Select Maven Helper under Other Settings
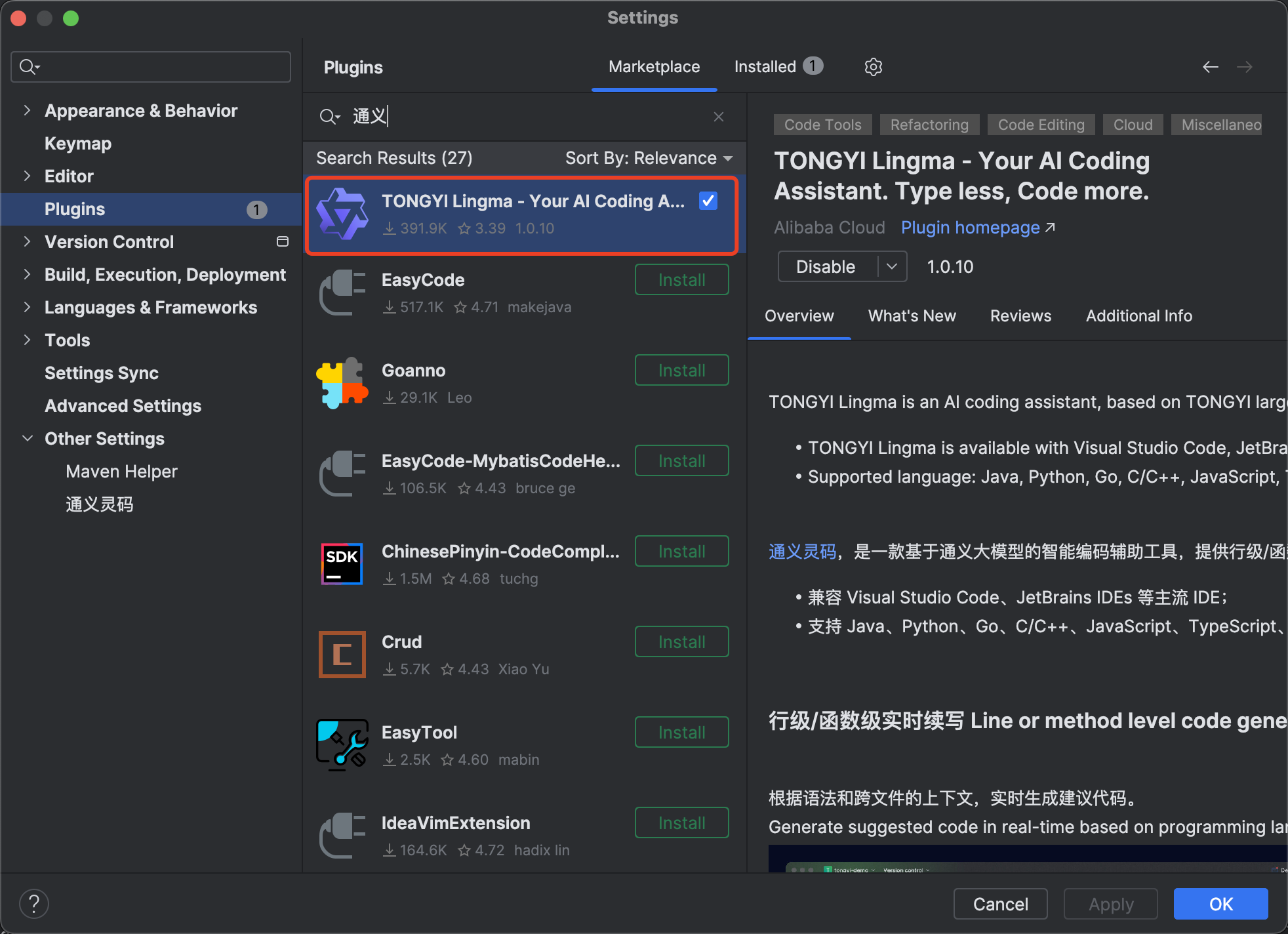 [x=121, y=471]
